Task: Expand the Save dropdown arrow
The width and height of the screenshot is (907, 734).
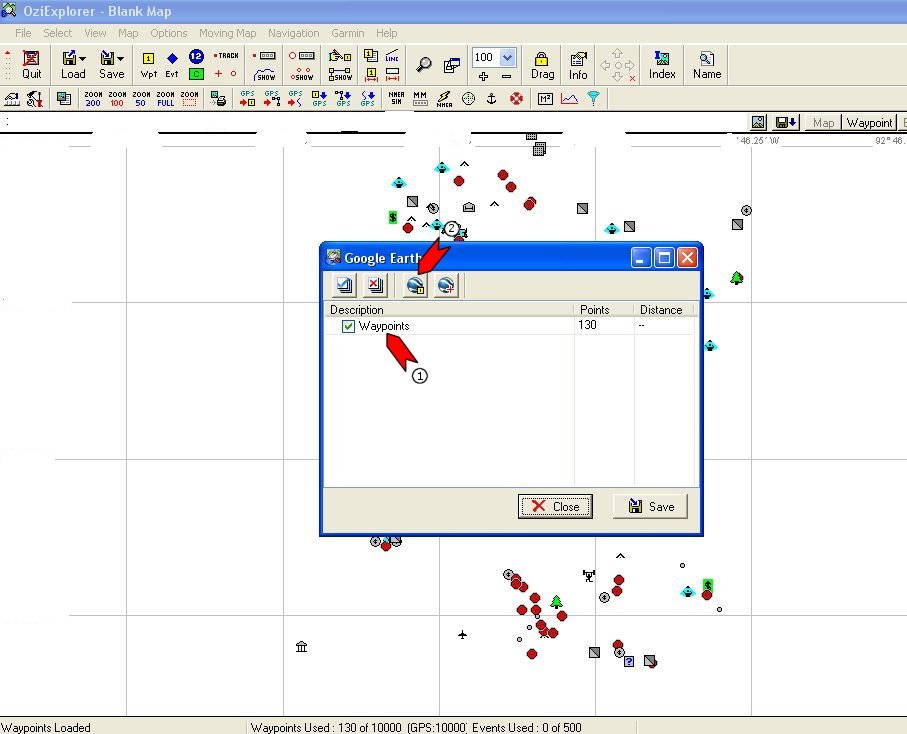Action: click(120, 59)
